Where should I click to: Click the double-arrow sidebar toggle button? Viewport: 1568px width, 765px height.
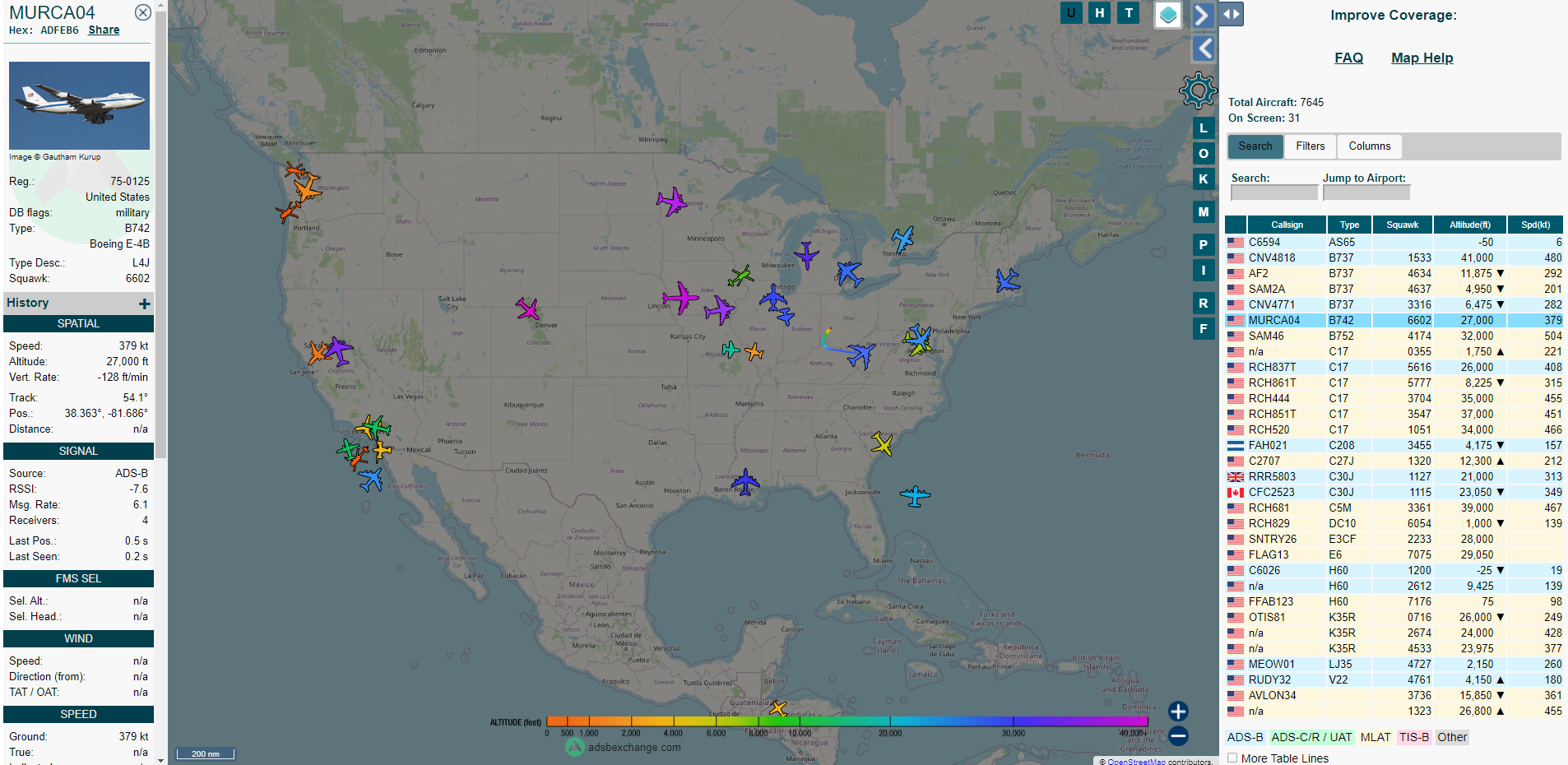click(x=1231, y=14)
